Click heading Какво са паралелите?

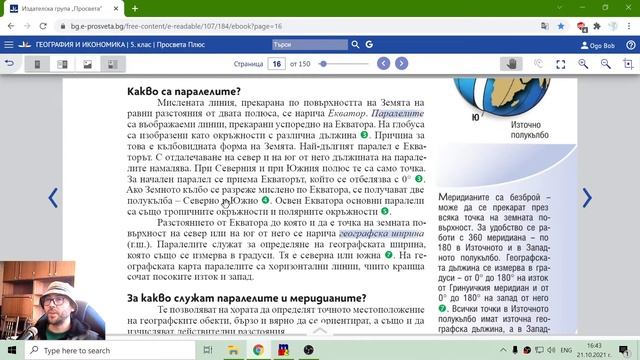pyautogui.click(x=184, y=91)
